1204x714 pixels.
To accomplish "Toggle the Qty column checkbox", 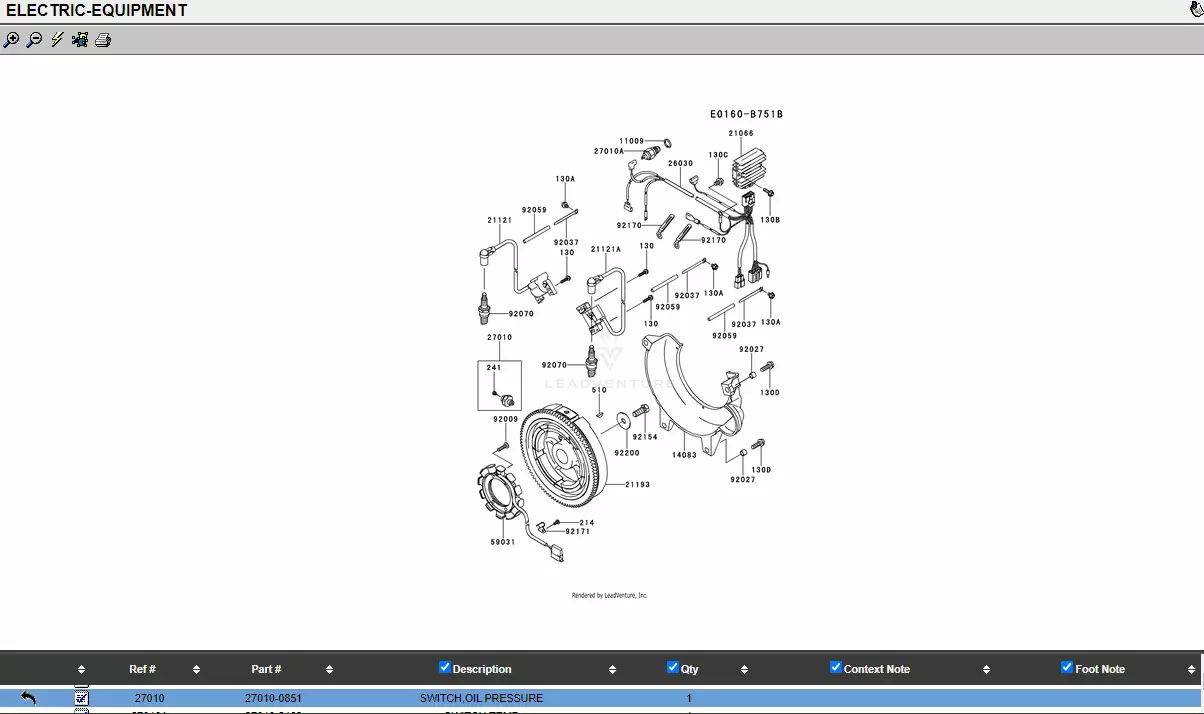I will tap(673, 668).
